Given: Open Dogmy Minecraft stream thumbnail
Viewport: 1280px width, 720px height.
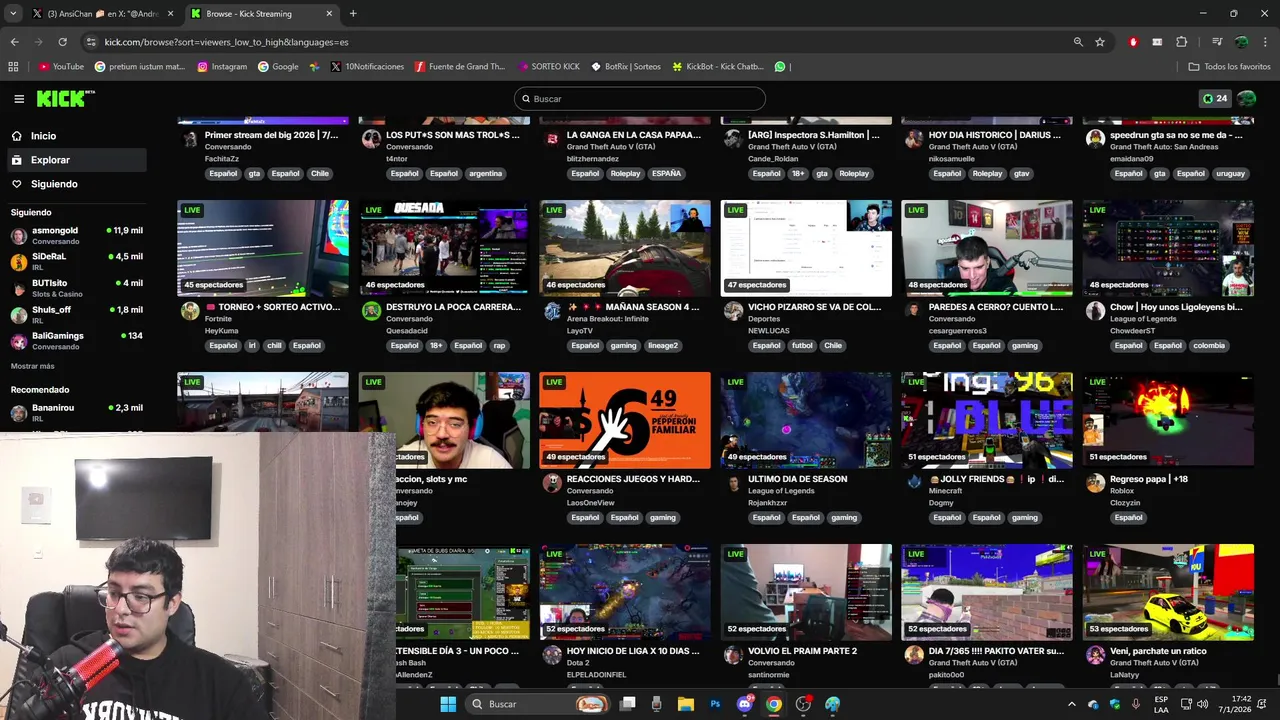Looking at the screenshot, I should (x=987, y=420).
